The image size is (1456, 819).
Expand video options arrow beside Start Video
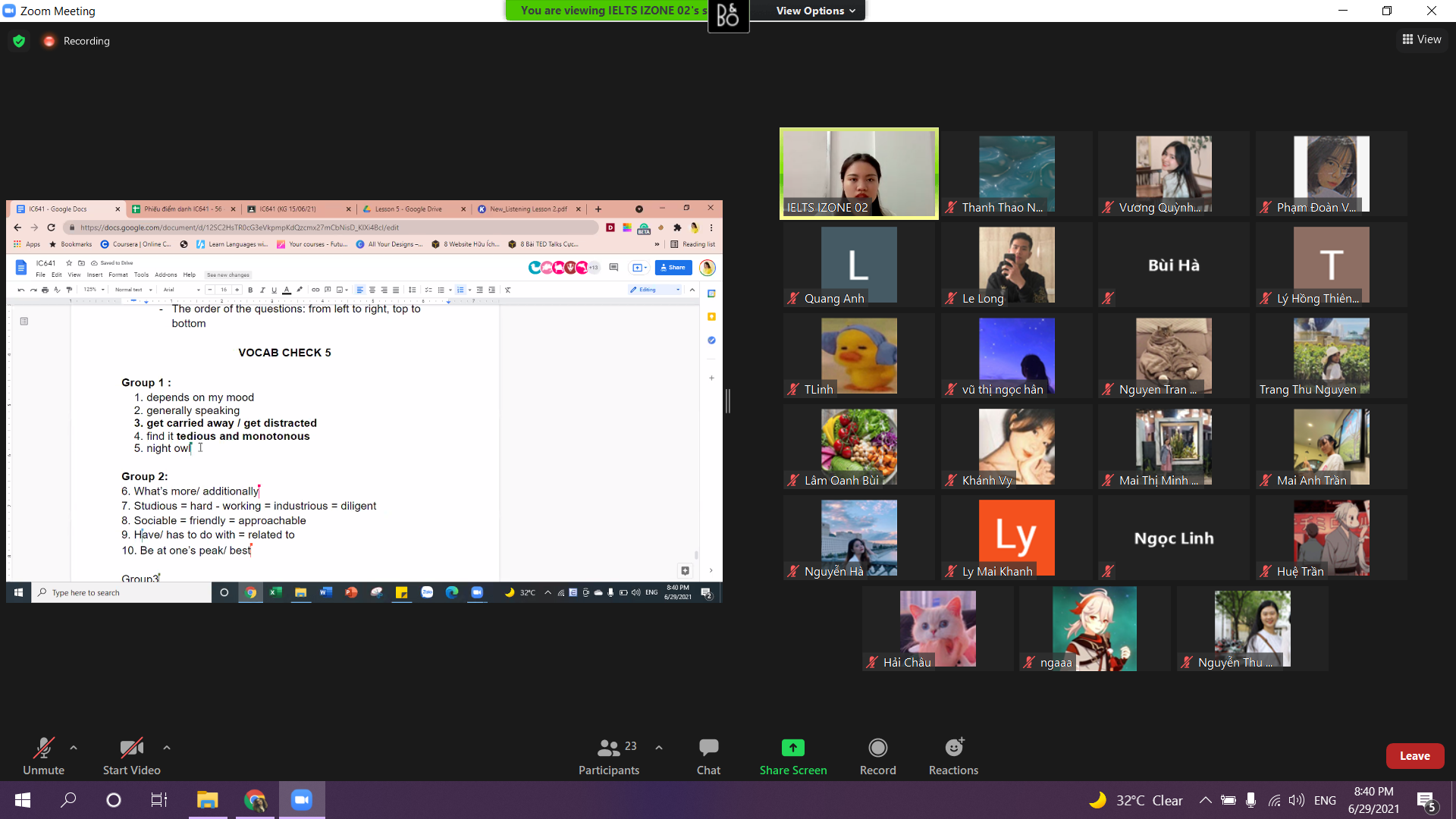pos(167,748)
